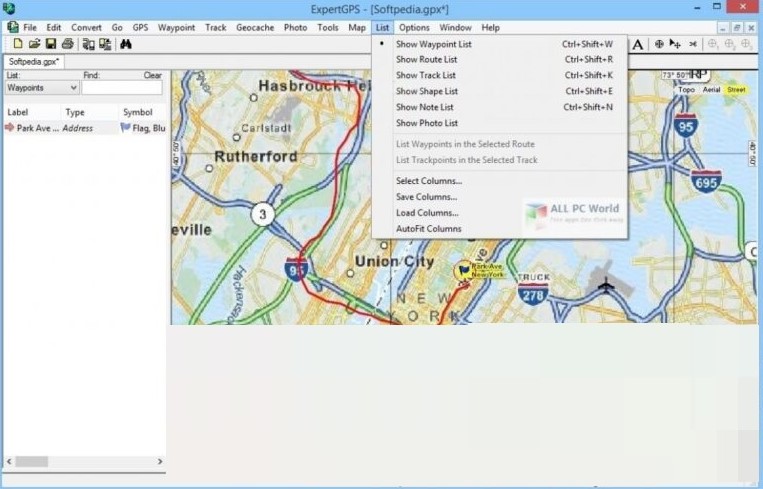Open the GPS menu

pos(140,28)
